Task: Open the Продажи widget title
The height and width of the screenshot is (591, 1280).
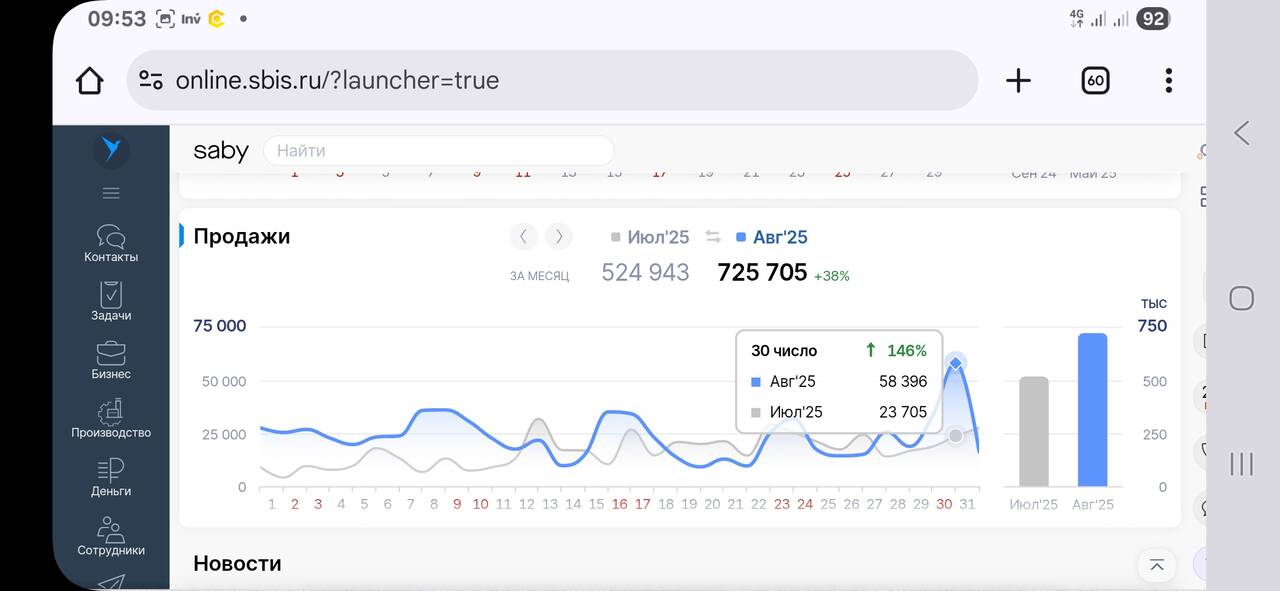Action: (241, 237)
